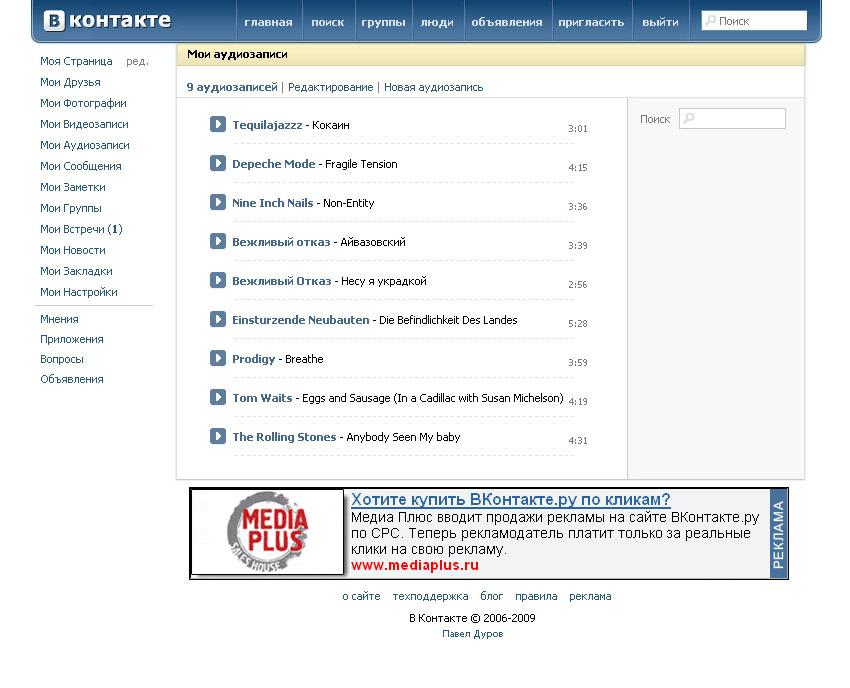
Task: Open Моя Страница in sidebar
Action: (76, 61)
